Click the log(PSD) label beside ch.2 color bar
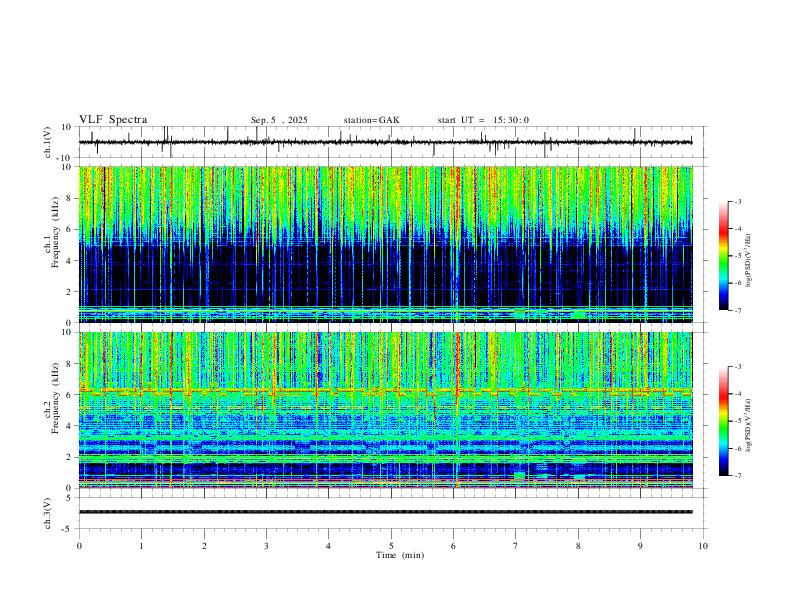The width and height of the screenshot is (792, 612). 749,425
